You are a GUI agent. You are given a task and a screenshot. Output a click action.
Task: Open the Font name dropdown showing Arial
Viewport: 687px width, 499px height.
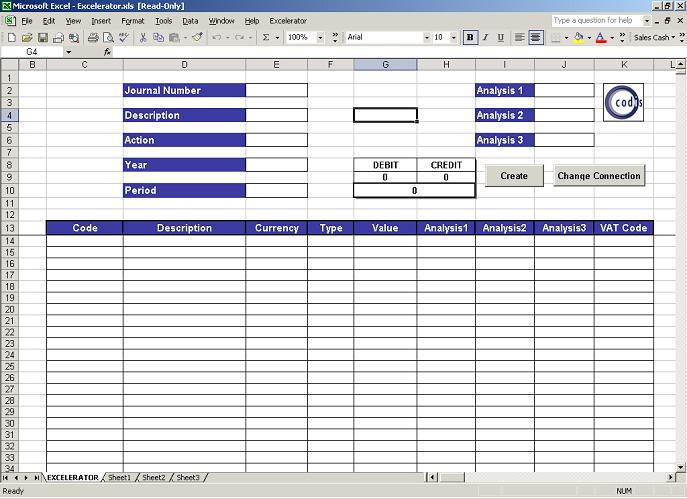click(x=426, y=38)
